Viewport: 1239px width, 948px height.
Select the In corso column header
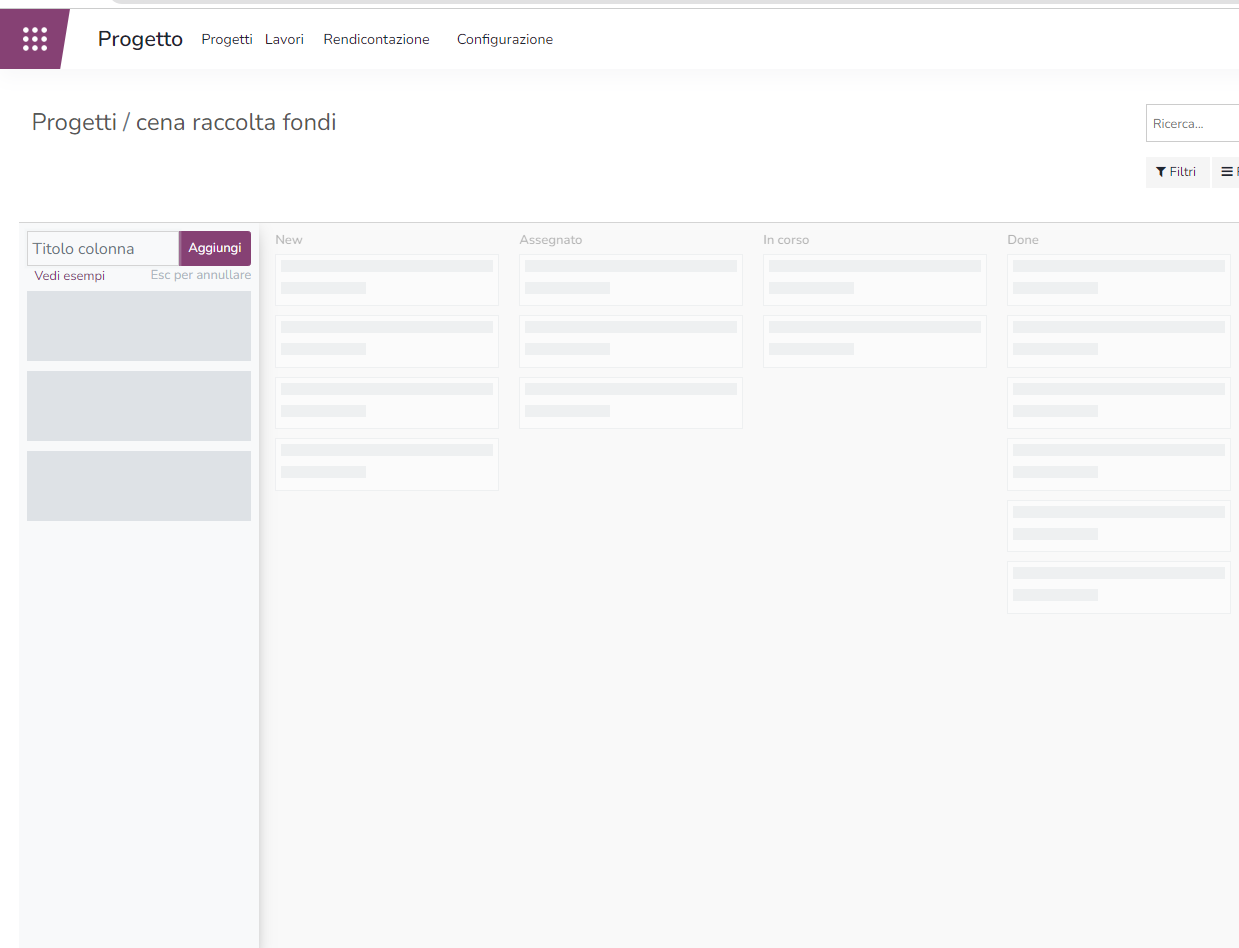[786, 240]
